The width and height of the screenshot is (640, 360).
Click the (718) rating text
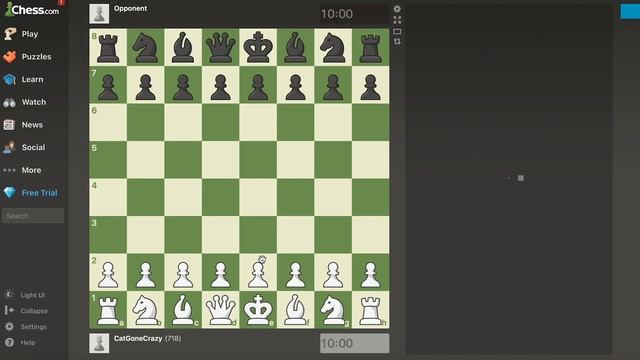point(173,338)
